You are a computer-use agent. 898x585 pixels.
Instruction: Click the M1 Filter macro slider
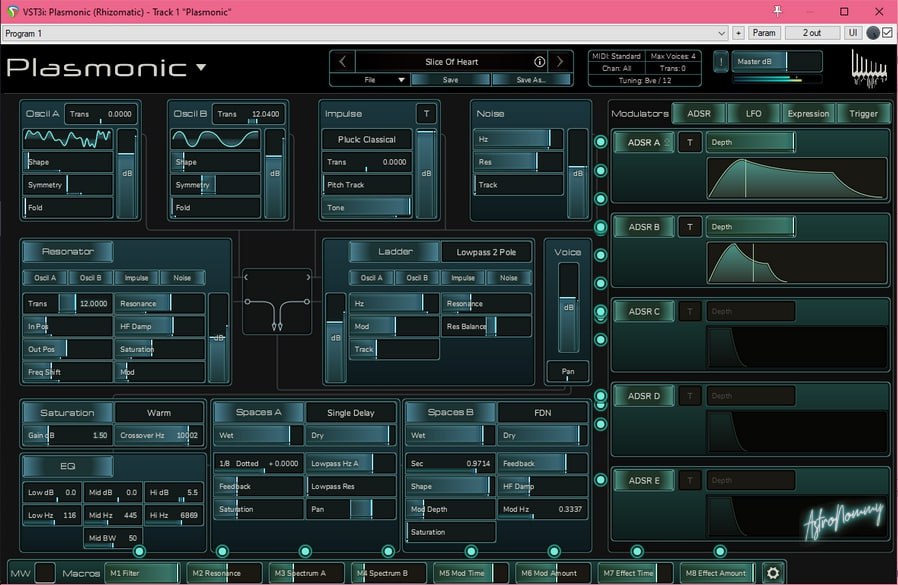point(143,572)
